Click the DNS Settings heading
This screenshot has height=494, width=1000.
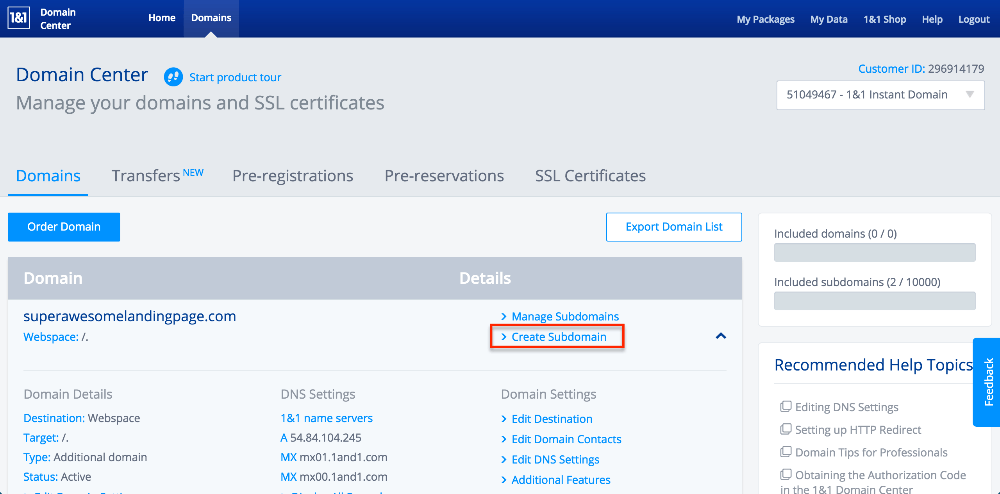pos(318,395)
